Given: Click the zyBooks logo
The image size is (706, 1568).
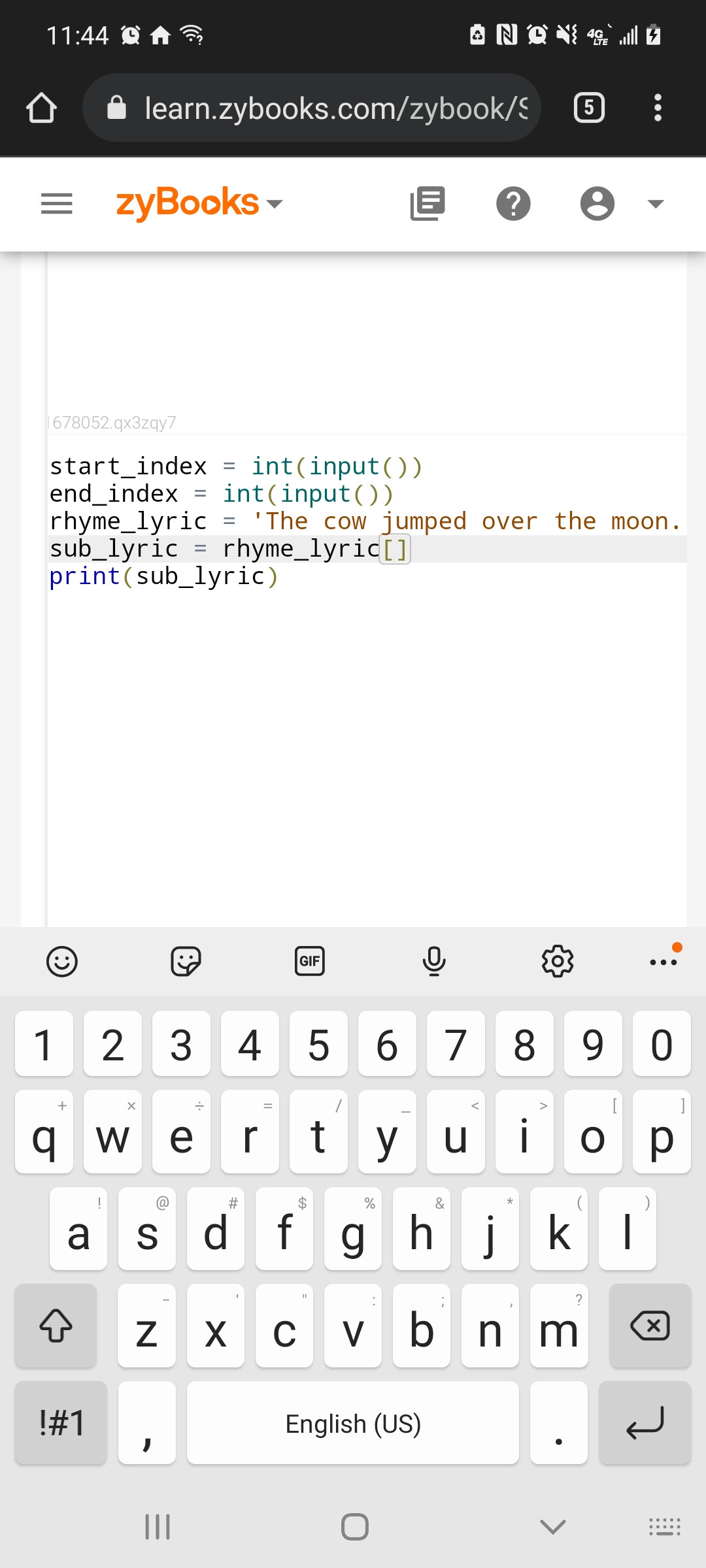Looking at the screenshot, I should click(188, 203).
